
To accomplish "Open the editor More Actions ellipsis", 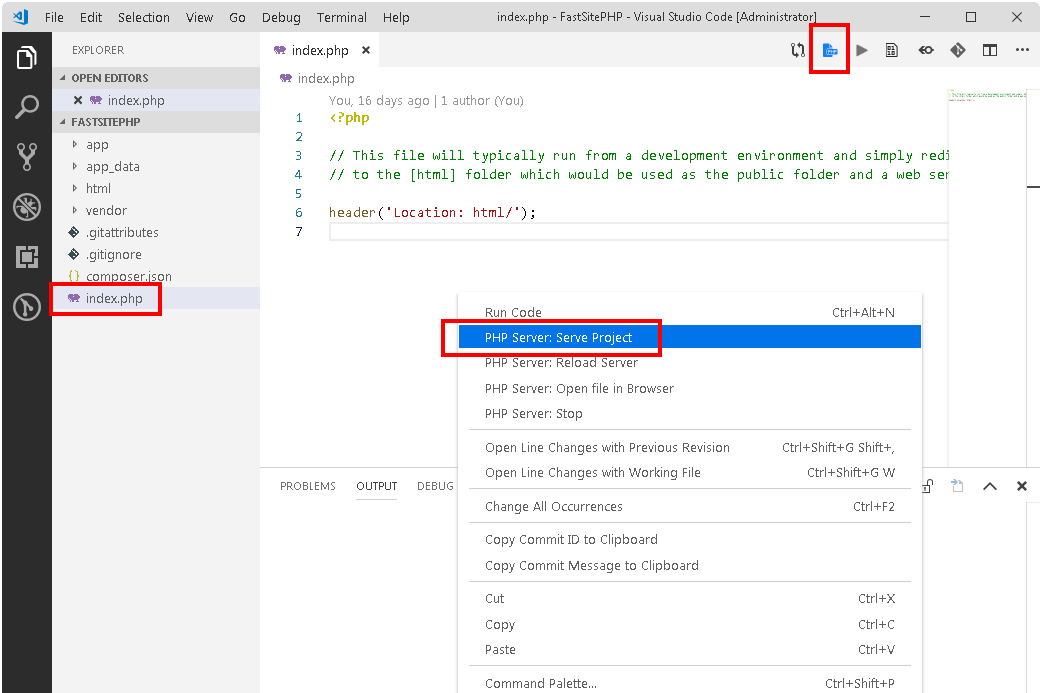I will coord(1022,50).
